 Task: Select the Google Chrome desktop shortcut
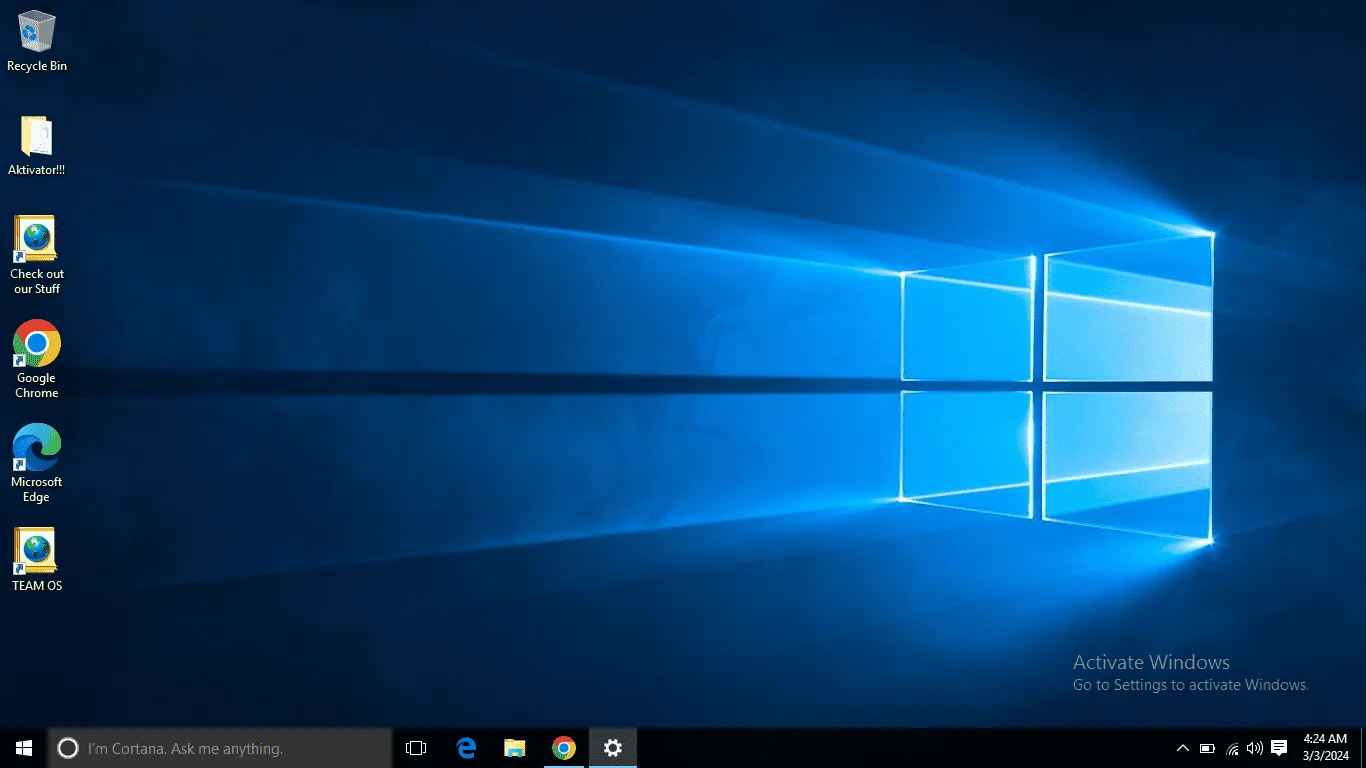click(37, 359)
